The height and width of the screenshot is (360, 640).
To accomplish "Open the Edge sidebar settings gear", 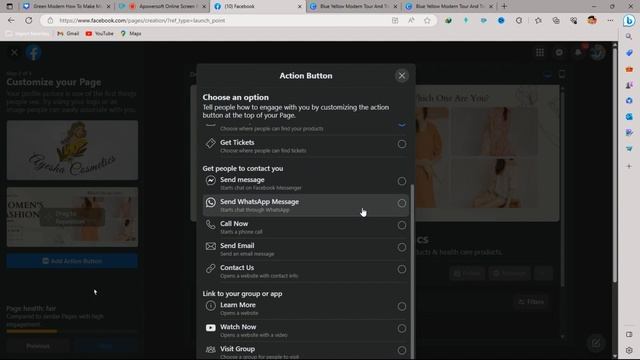I will click(629, 350).
